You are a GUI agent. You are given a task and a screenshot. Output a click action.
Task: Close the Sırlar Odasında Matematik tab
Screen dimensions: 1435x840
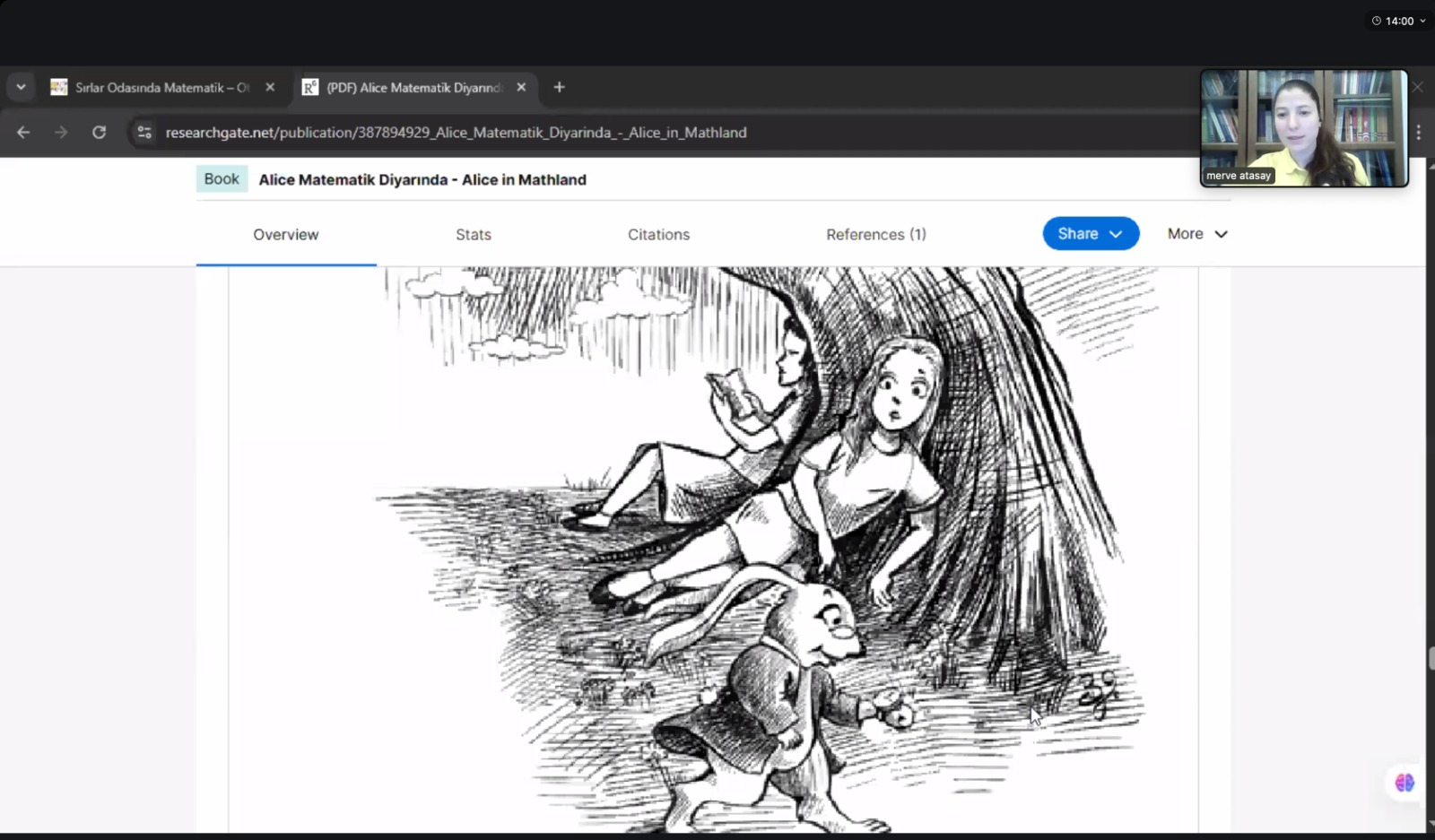pyautogui.click(x=270, y=87)
